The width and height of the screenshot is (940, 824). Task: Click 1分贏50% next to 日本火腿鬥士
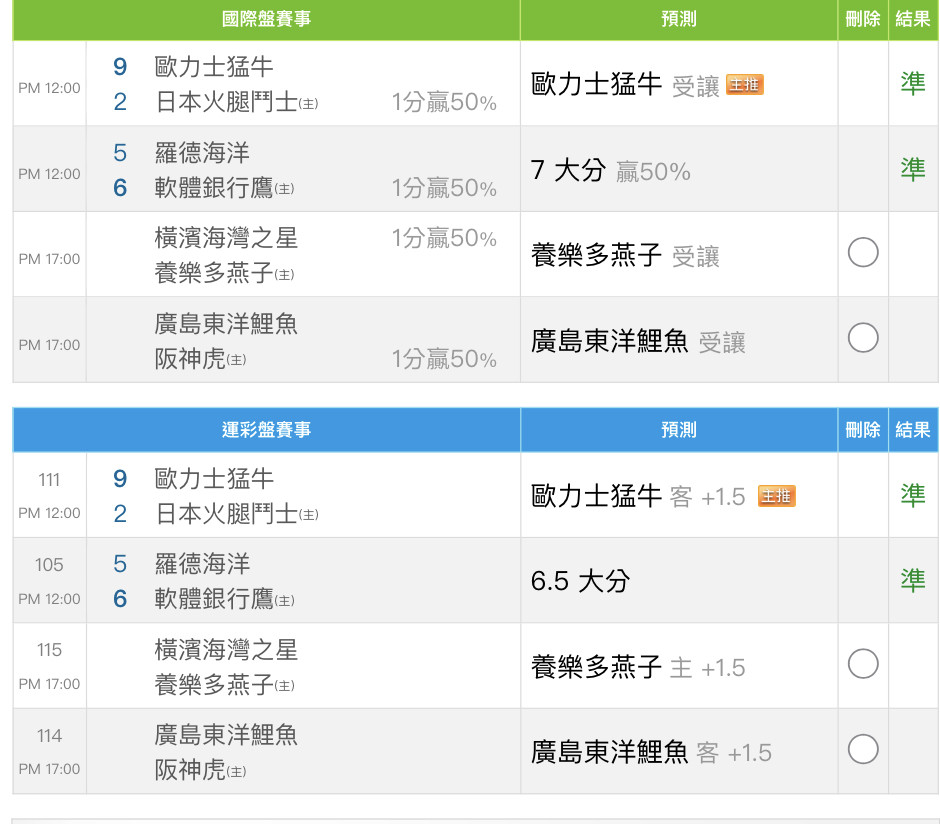tap(444, 102)
